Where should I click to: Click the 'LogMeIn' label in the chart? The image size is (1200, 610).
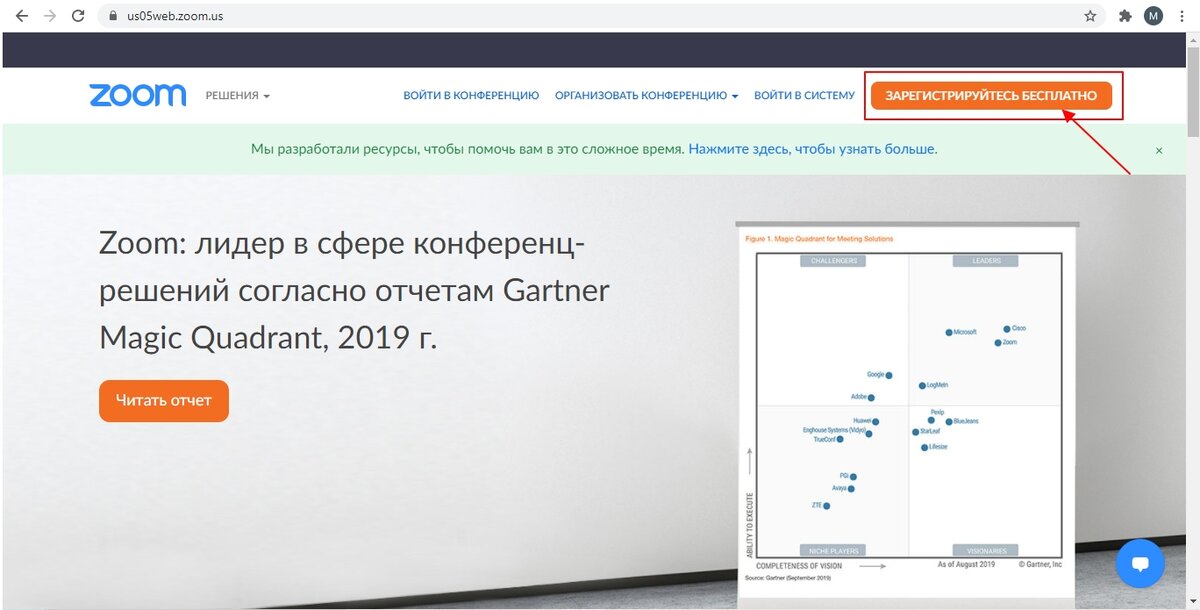click(937, 385)
